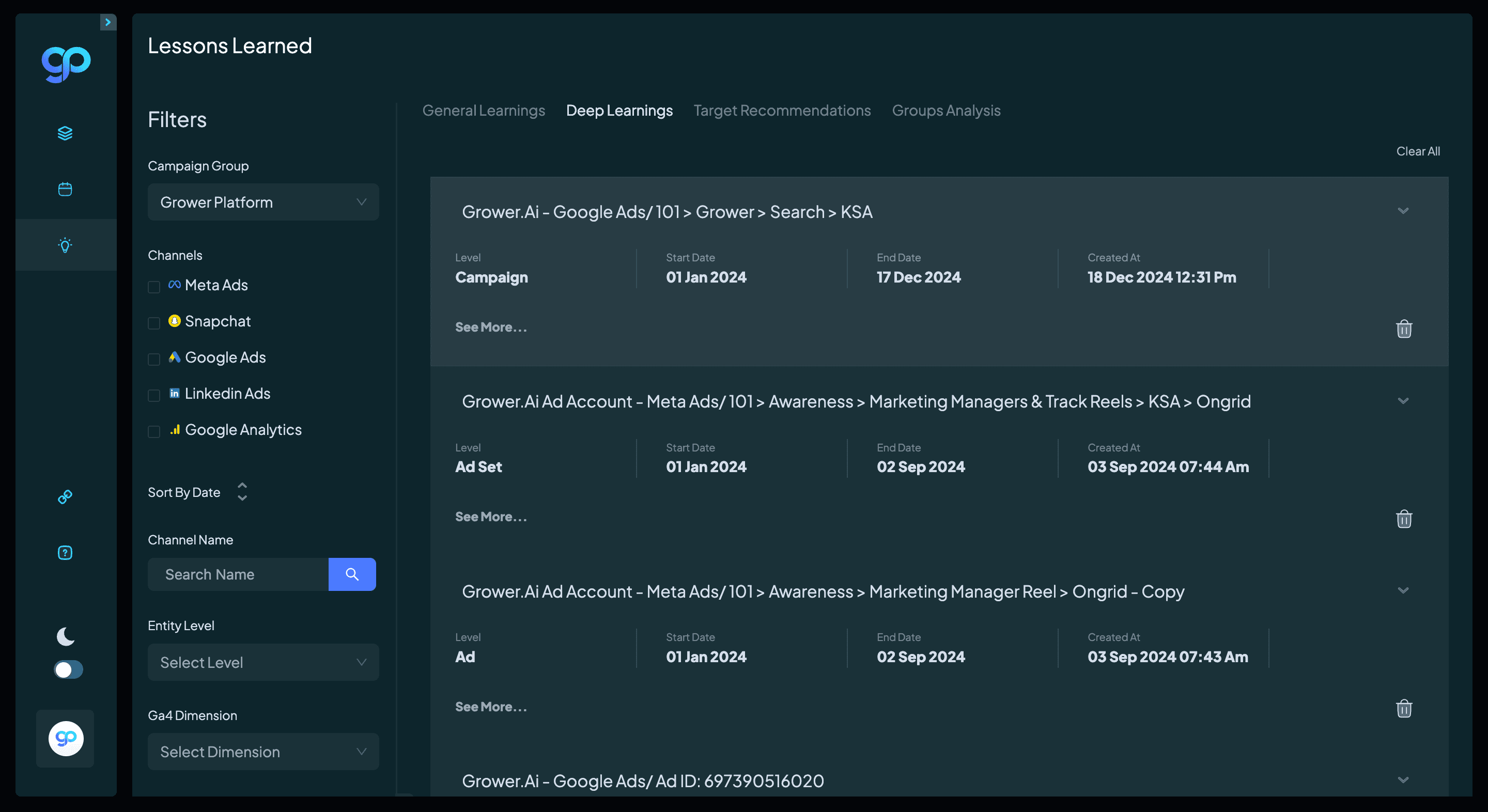The image size is (1488, 812).
Task: Delete the Marketing Managers & Track Reels learning
Action: coord(1404,519)
